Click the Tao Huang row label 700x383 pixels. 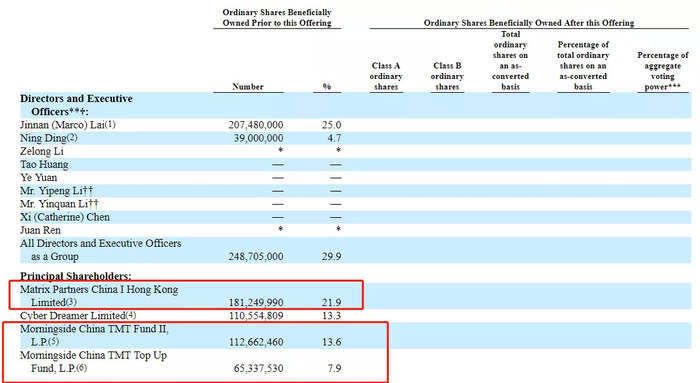pos(44,165)
